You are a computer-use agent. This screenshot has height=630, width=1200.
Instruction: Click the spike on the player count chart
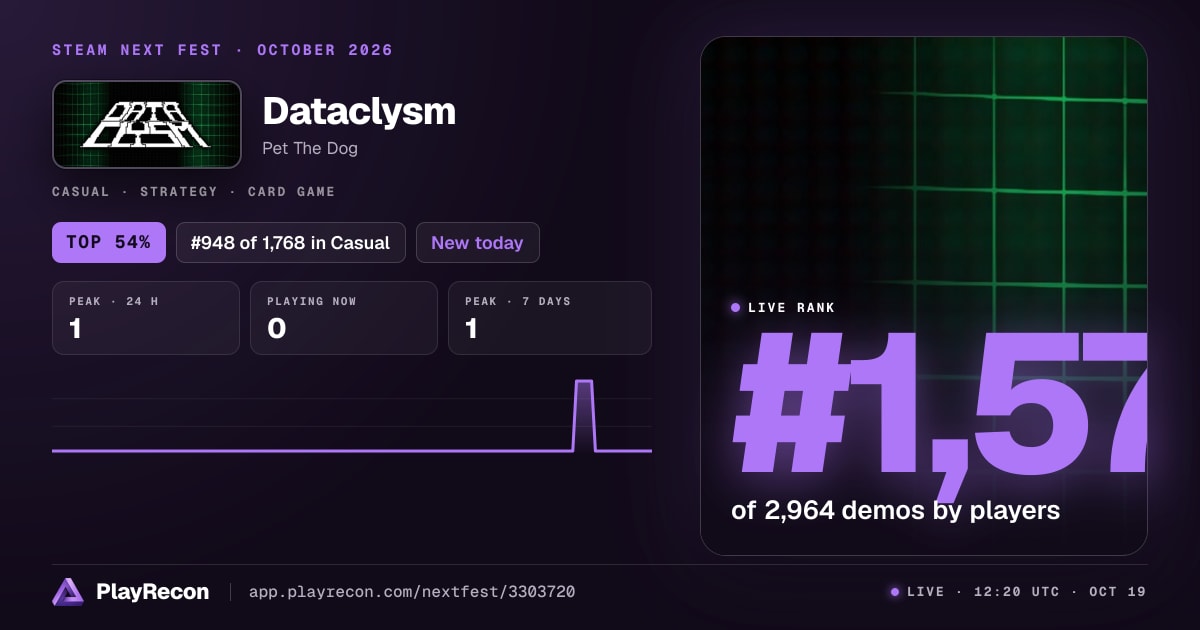(584, 415)
